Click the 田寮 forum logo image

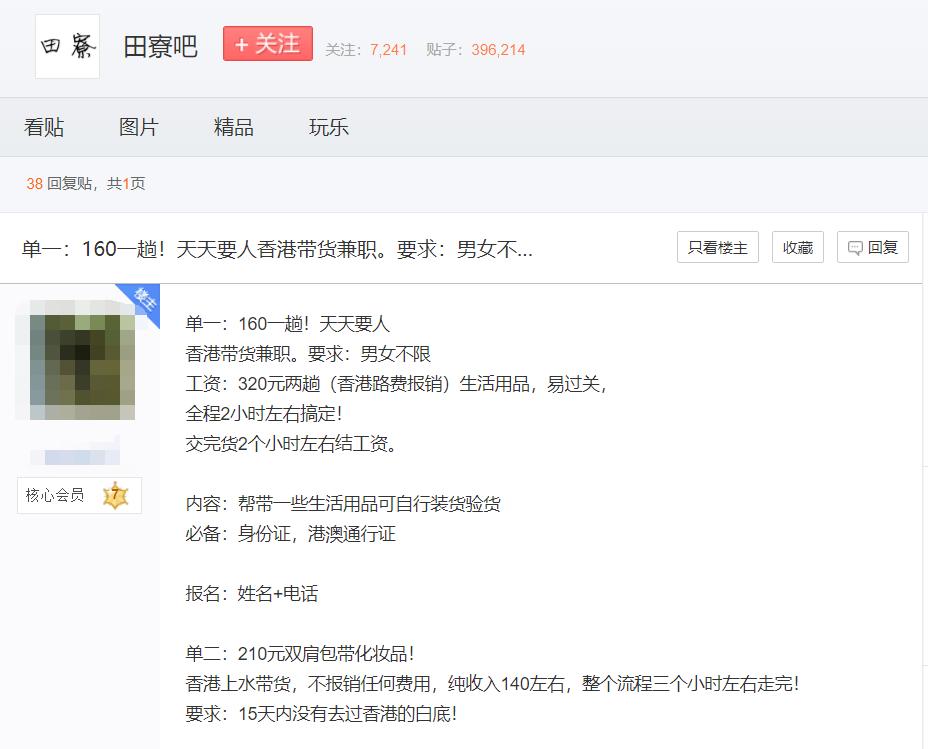click(66, 45)
